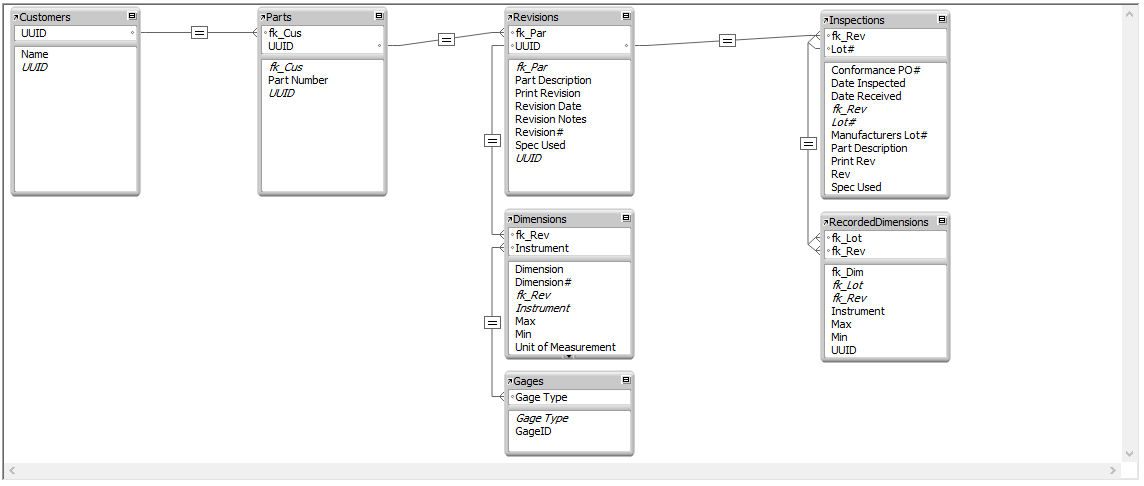Select Manufacturers Lot# field in the Inspections table
Screen dimensions: 1144x486
click(x=879, y=135)
